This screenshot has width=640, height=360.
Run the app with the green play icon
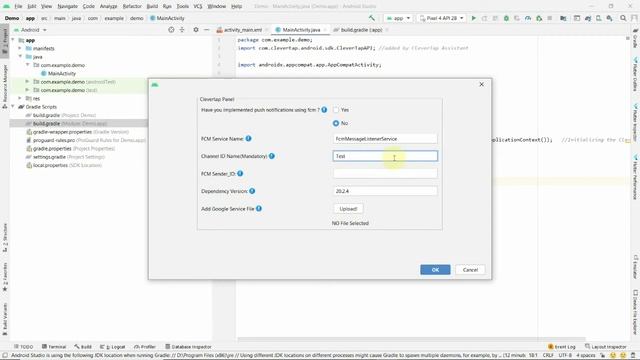point(473,18)
